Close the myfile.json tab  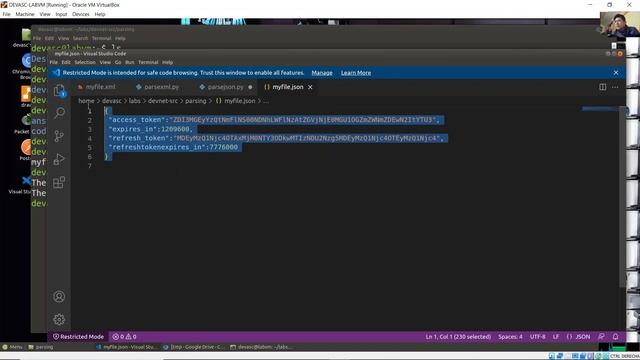[x=310, y=87]
